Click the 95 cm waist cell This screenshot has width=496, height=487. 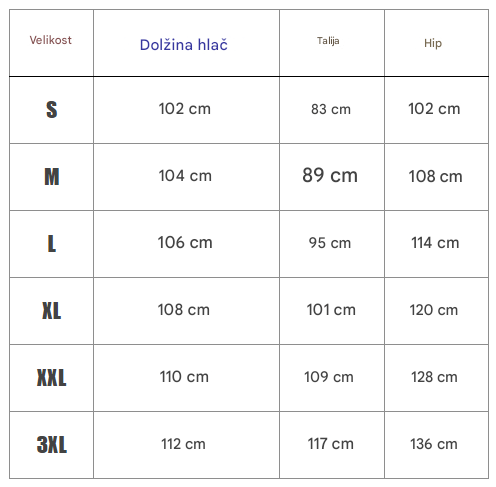[x=330, y=243]
